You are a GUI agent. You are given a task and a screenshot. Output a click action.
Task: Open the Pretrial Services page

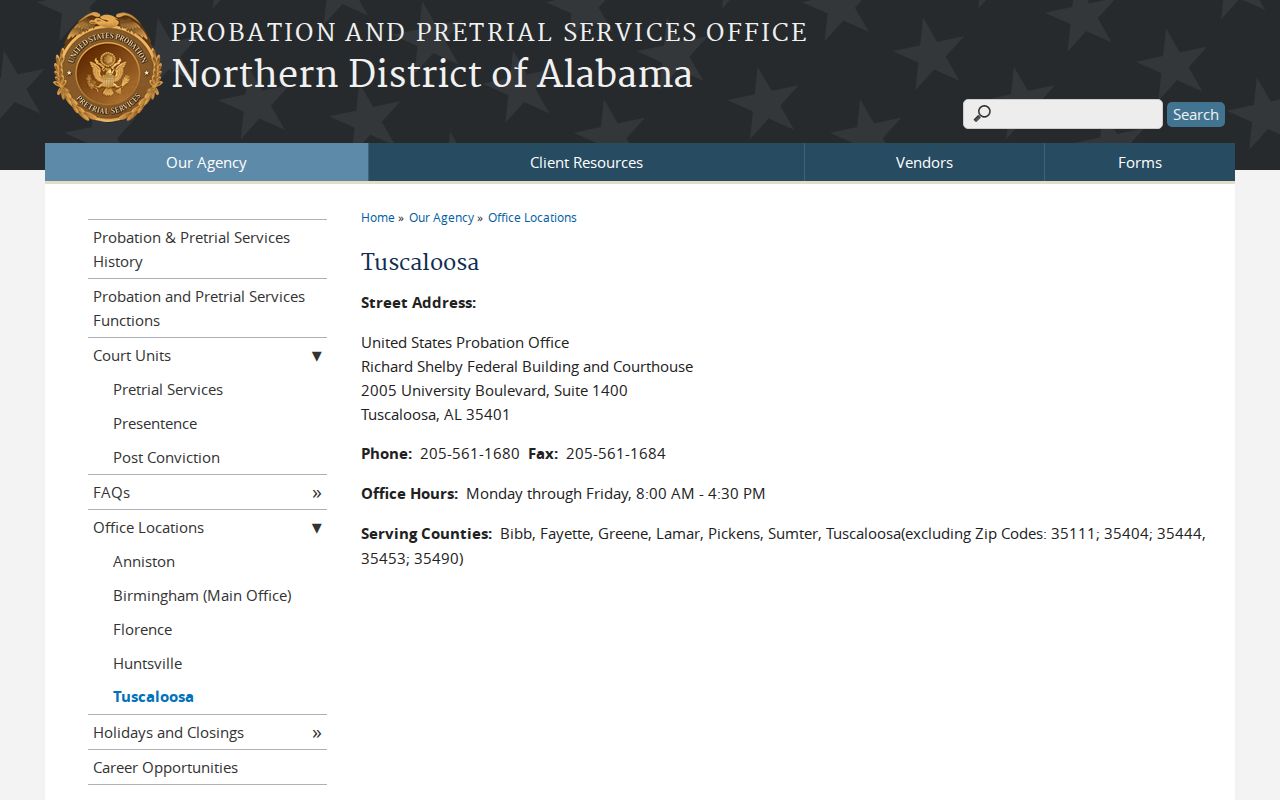click(x=168, y=390)
